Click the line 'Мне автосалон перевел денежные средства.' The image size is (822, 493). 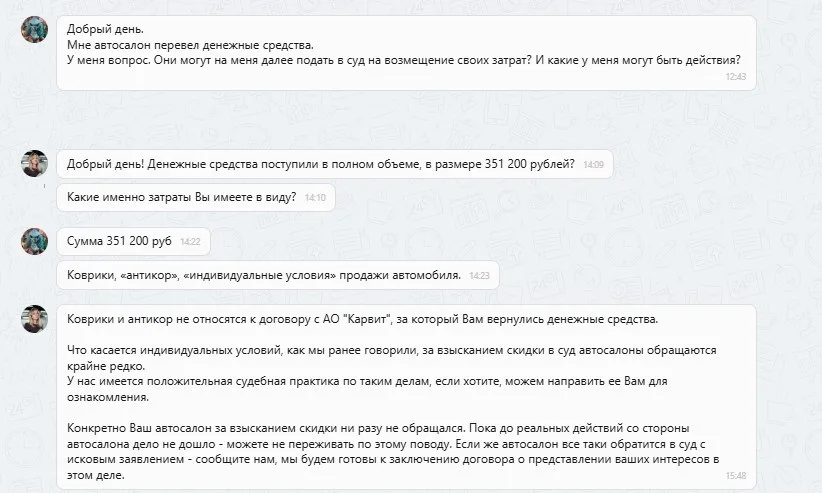190,45
